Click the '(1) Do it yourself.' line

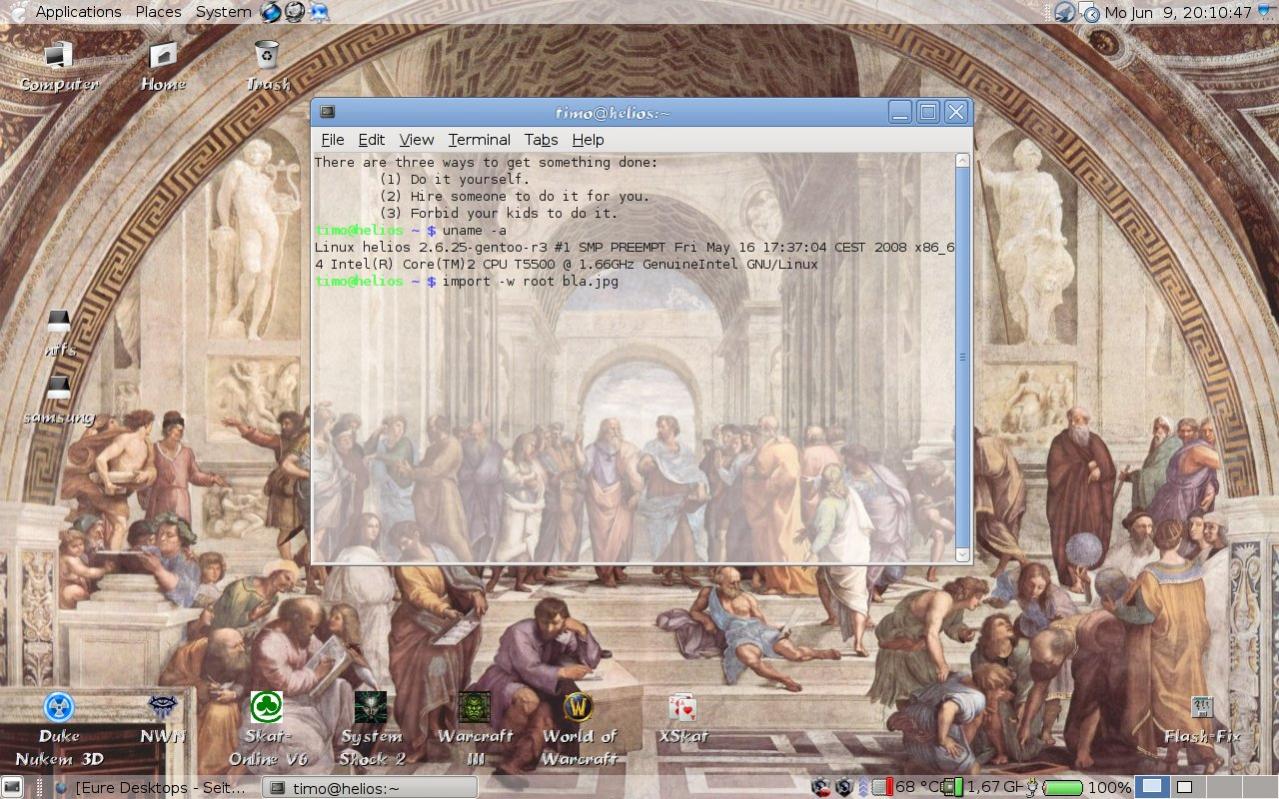[x=454, y=179]
